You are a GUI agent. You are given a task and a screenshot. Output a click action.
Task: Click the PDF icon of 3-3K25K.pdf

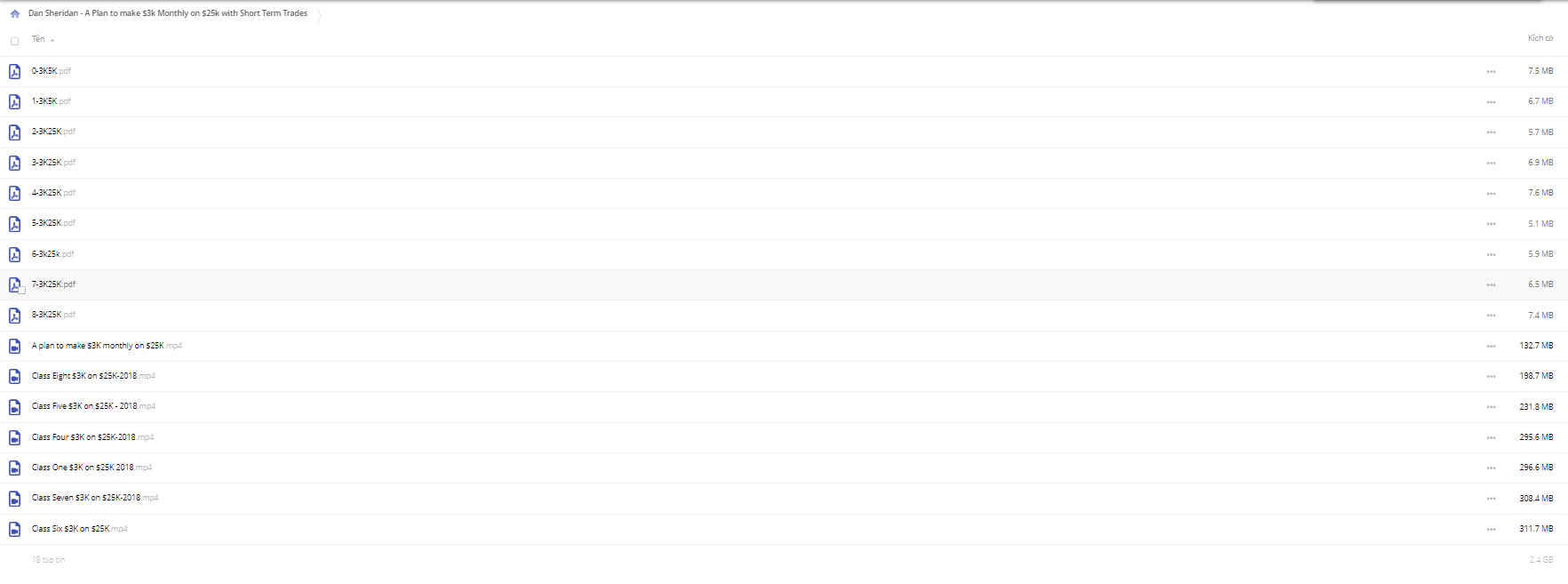pyautogui.click(x=14, y=163)
